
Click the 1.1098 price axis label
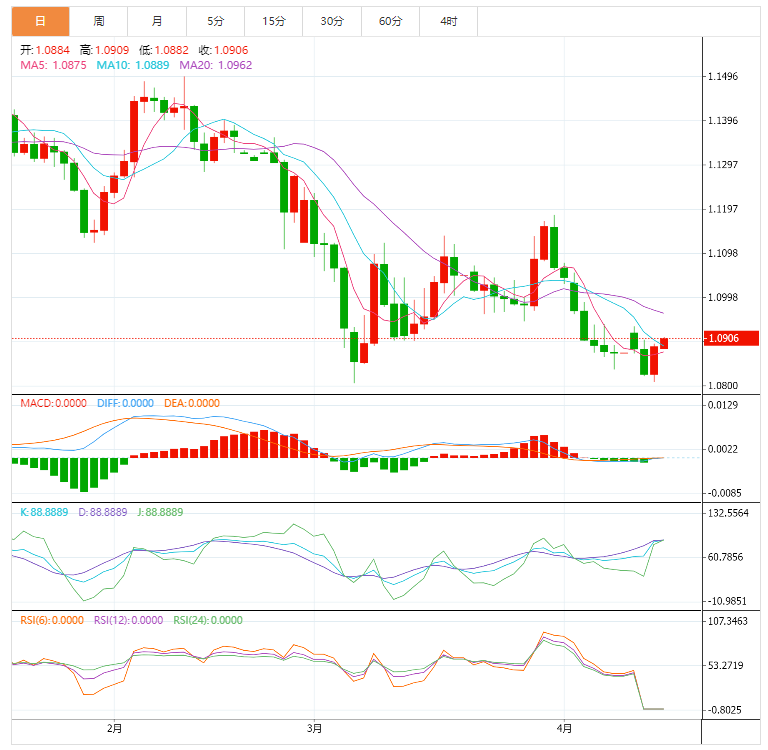tap(723, 253)
